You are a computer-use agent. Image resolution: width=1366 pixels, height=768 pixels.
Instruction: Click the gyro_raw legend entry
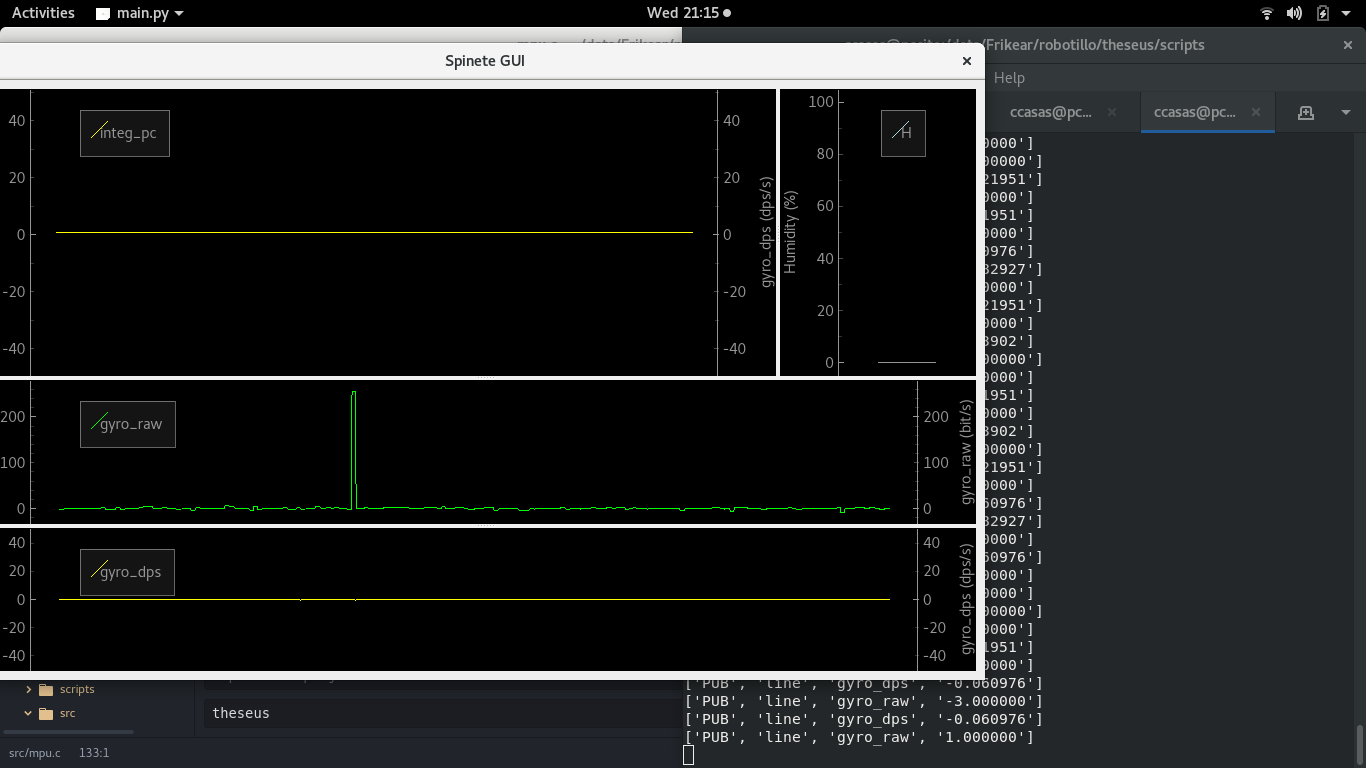(x=128, y=424)
